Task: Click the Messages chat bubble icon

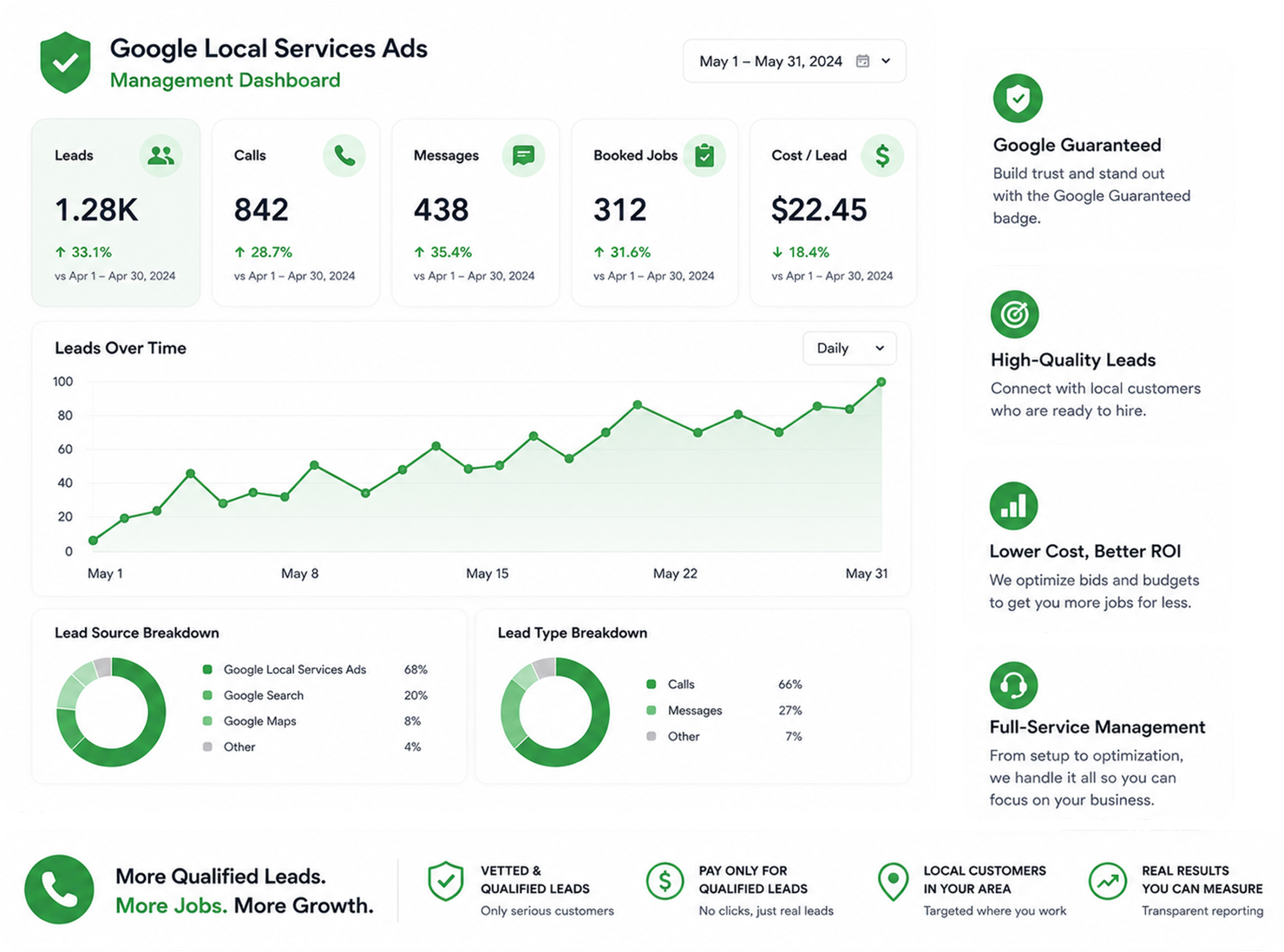Action: point(523,155)
